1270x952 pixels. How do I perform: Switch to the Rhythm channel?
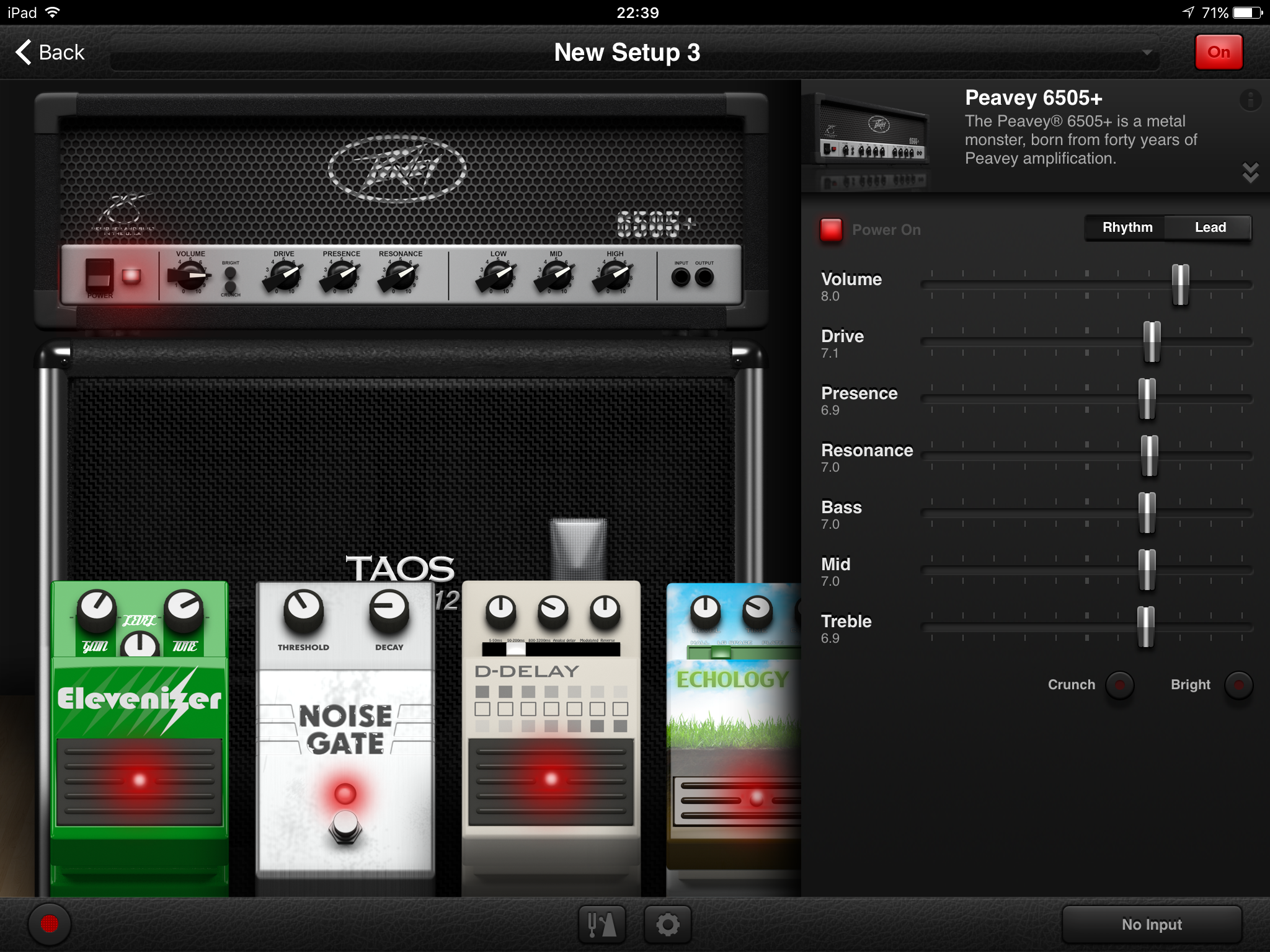(1127, 227)
